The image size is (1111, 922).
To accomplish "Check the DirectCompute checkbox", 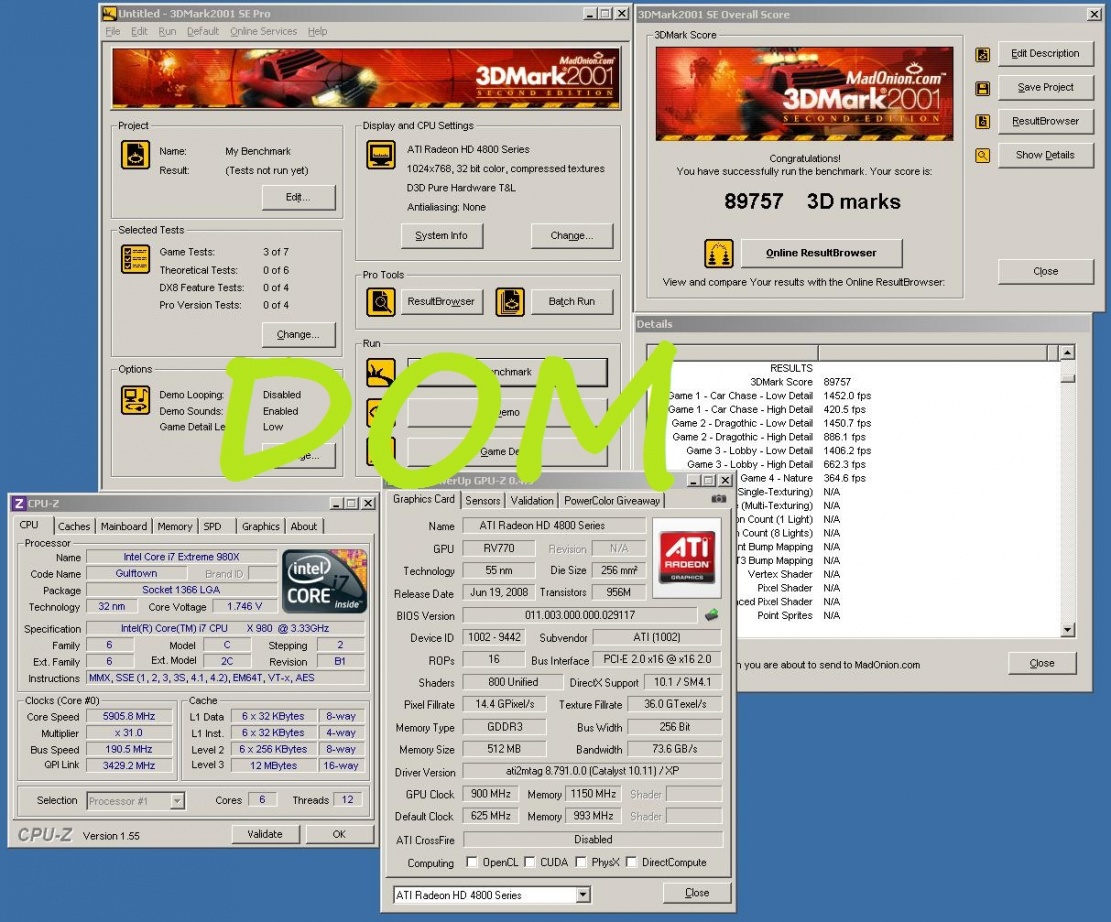I will click(631, 862).
